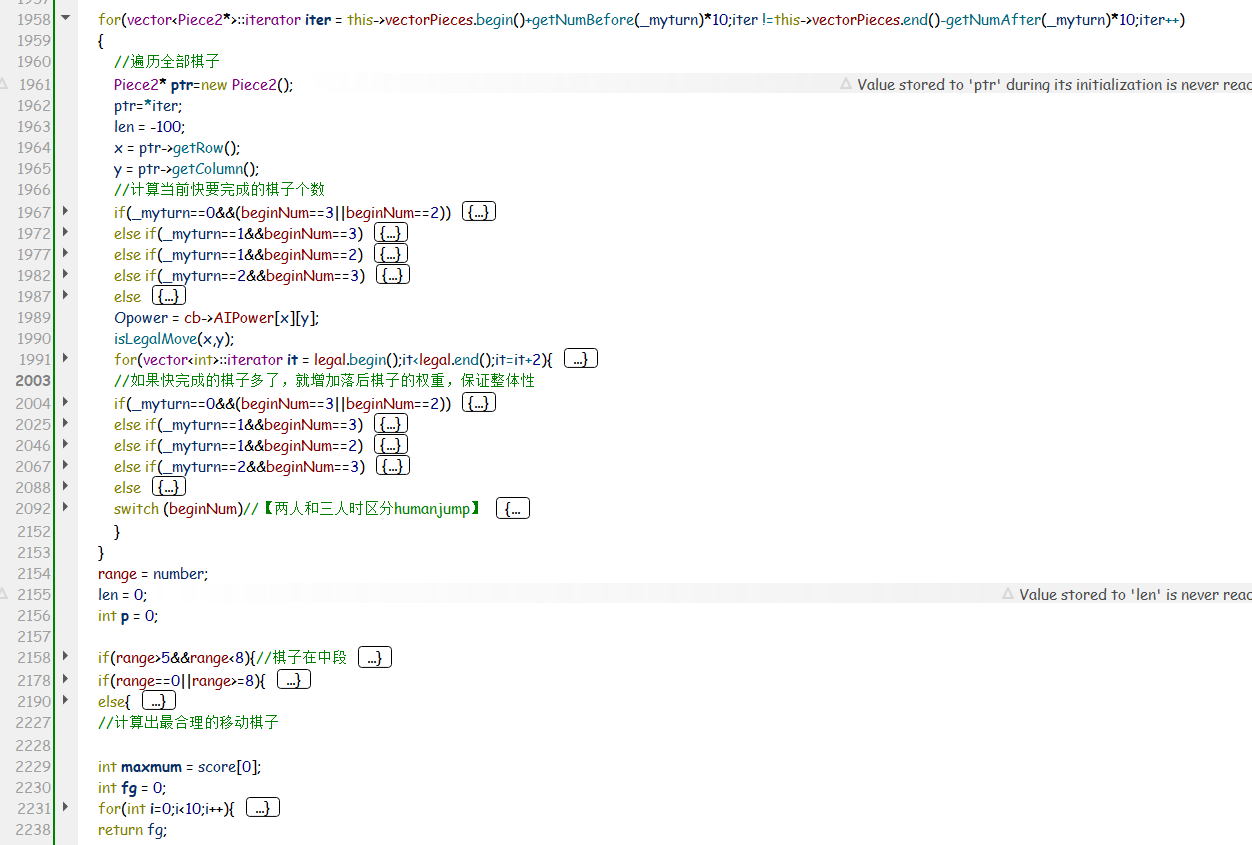Viewport: 1252px width, 845px height.
Task: Expand the fold arrow at line 2046
Action: [x=66, y=444]
